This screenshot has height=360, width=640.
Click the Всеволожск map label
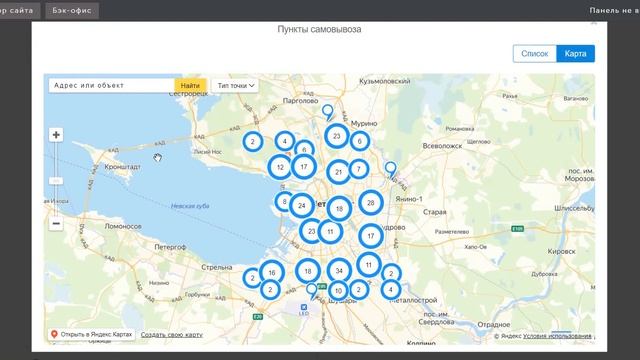click(x=442, y=146)
